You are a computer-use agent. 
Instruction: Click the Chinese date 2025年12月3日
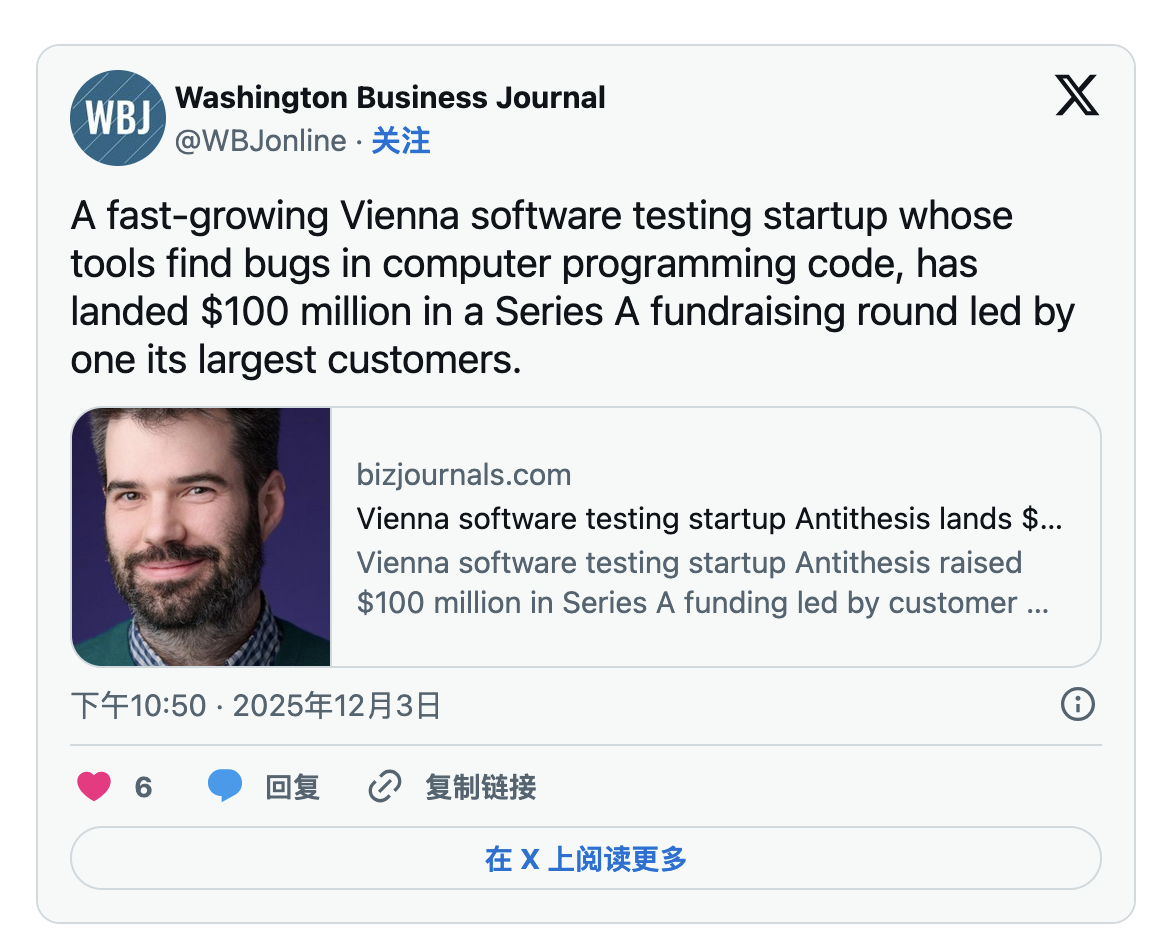coord(337,706)
